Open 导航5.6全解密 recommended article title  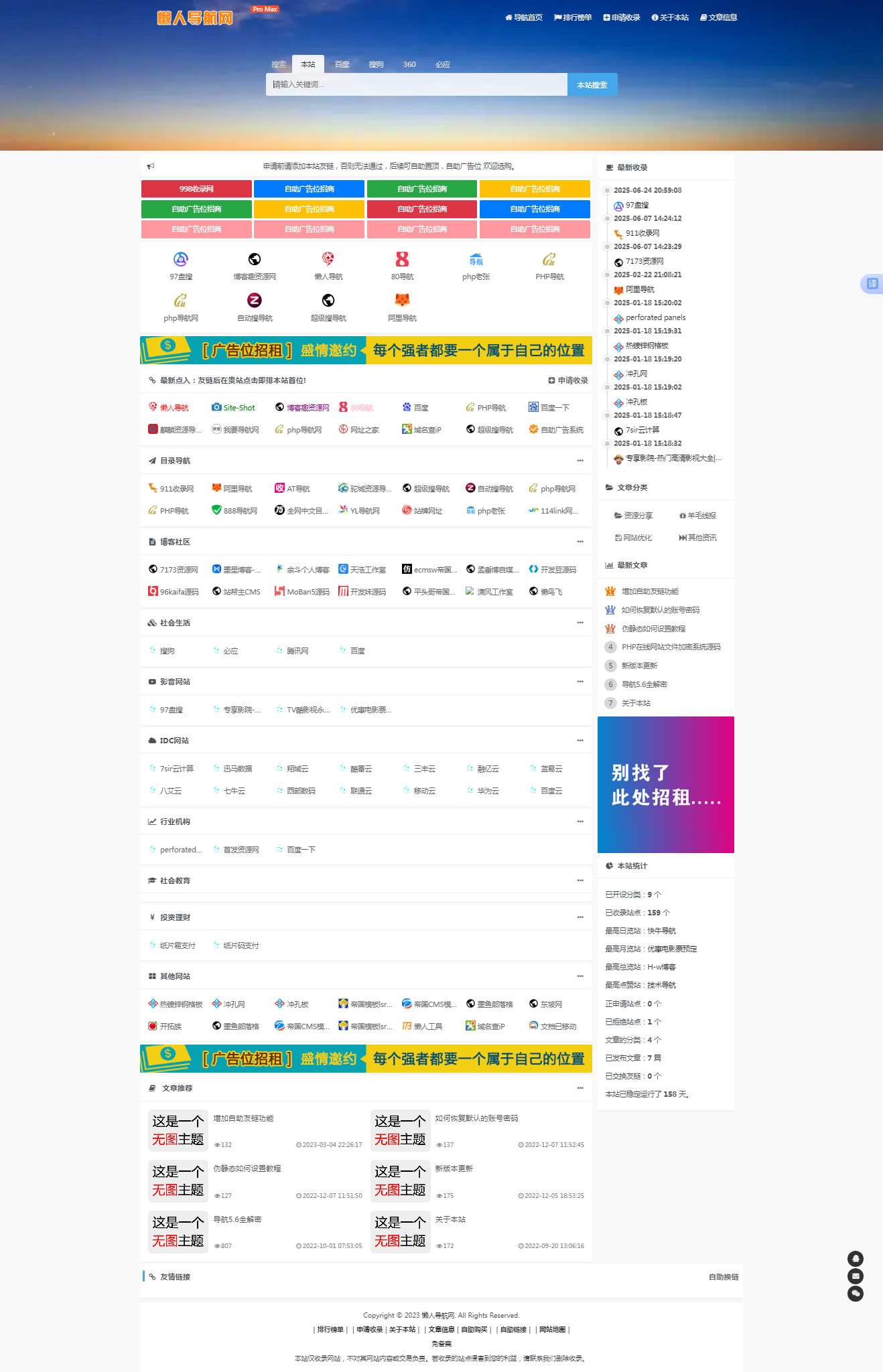[x=237, y=1219]
